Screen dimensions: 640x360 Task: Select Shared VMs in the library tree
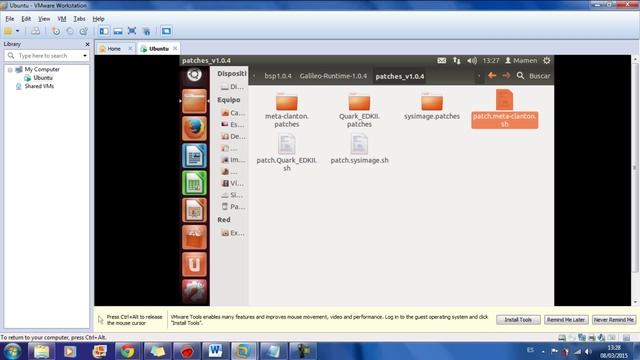[39, 86]
